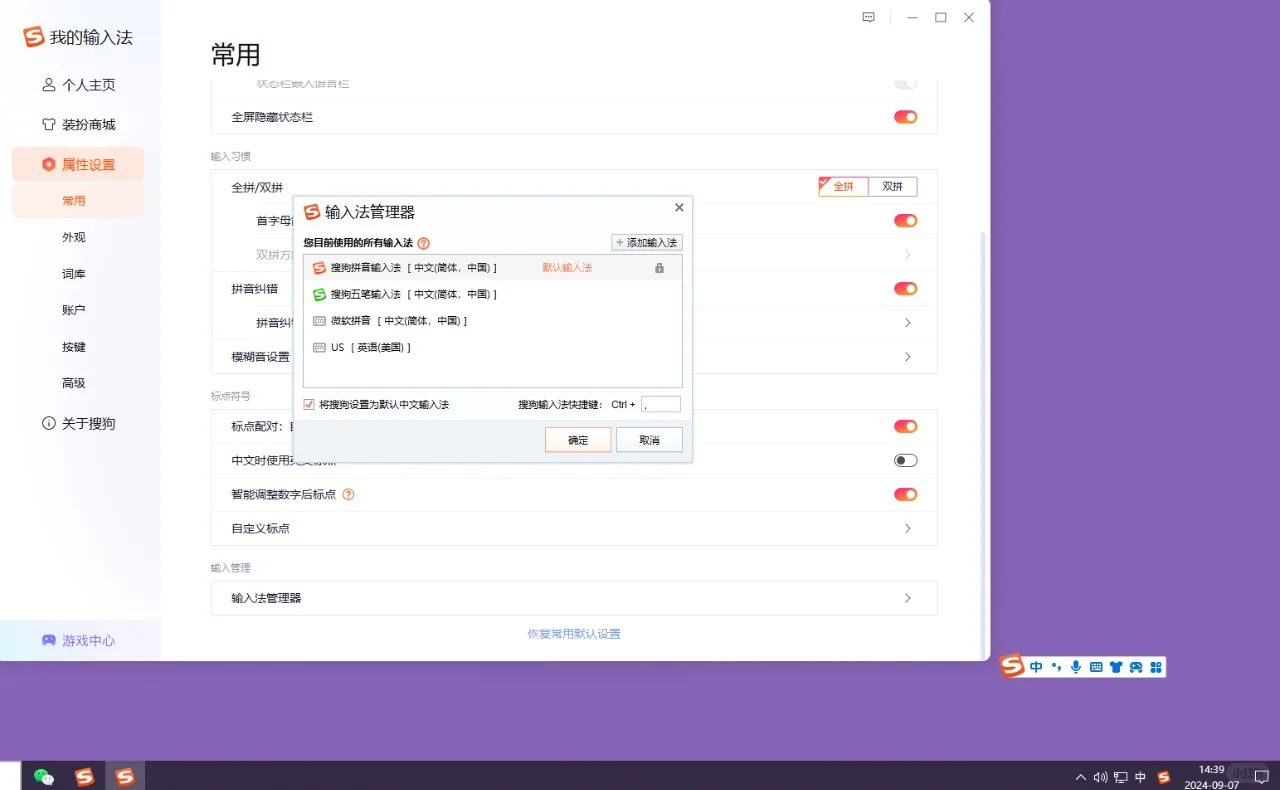
Task: Click the Sogou logo on the floating IME bar
Action: click(x=1013, y=666)
